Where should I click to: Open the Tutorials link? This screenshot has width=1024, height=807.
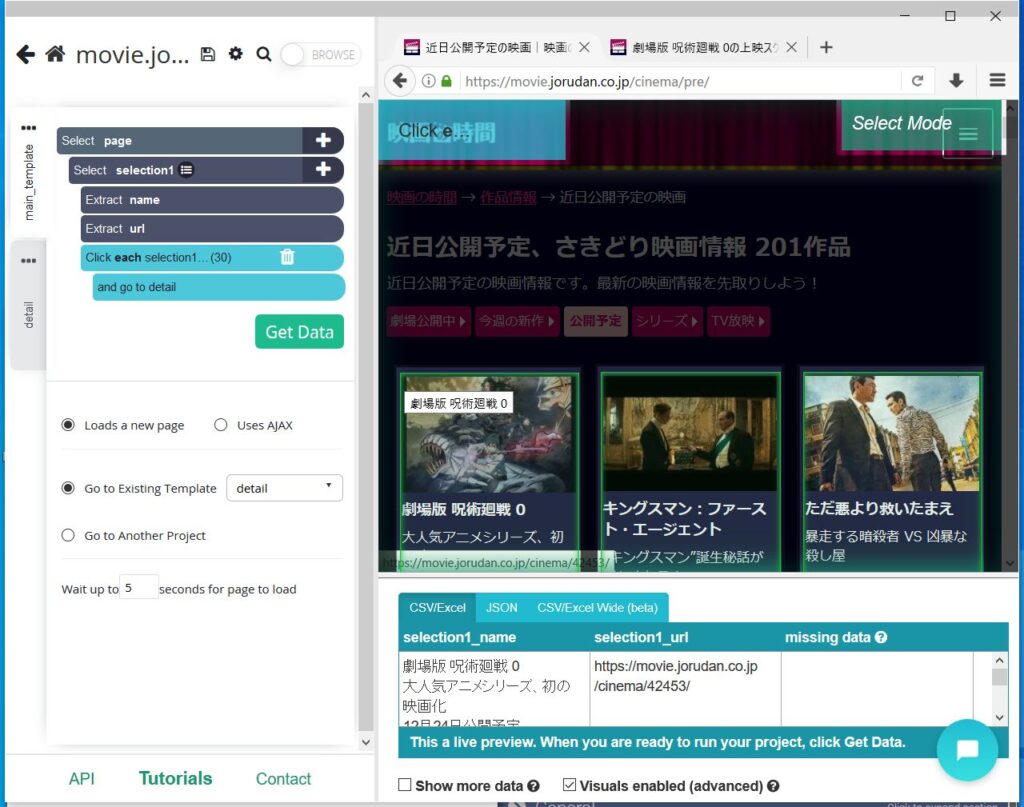[175, 778]
